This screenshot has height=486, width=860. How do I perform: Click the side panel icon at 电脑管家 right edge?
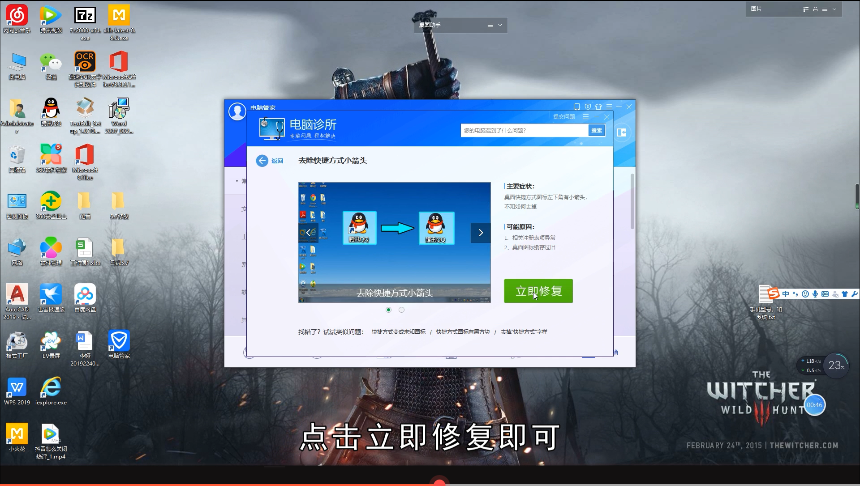point(621,132)
